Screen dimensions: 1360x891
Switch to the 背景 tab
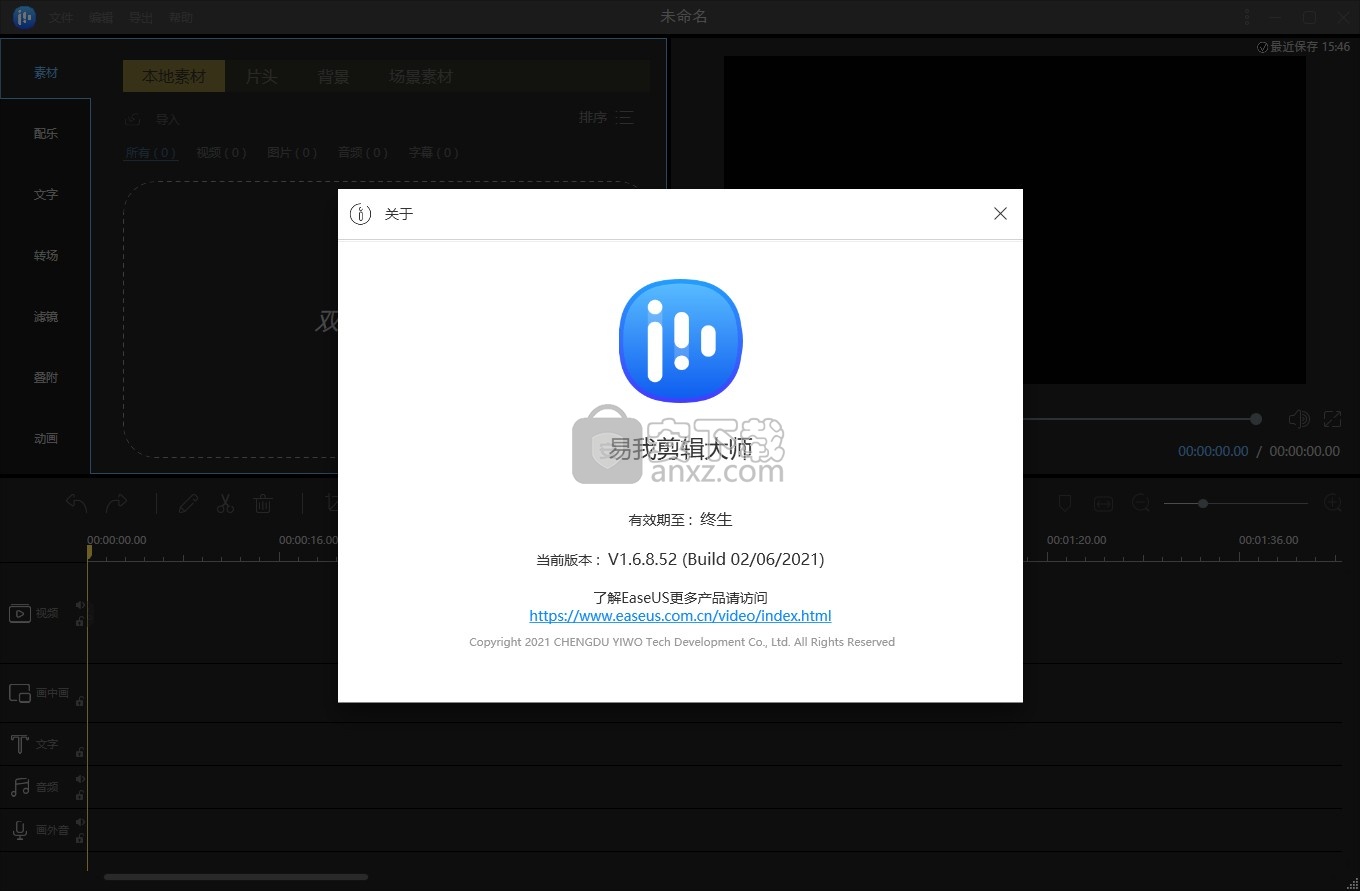click(x=334, y=77)
